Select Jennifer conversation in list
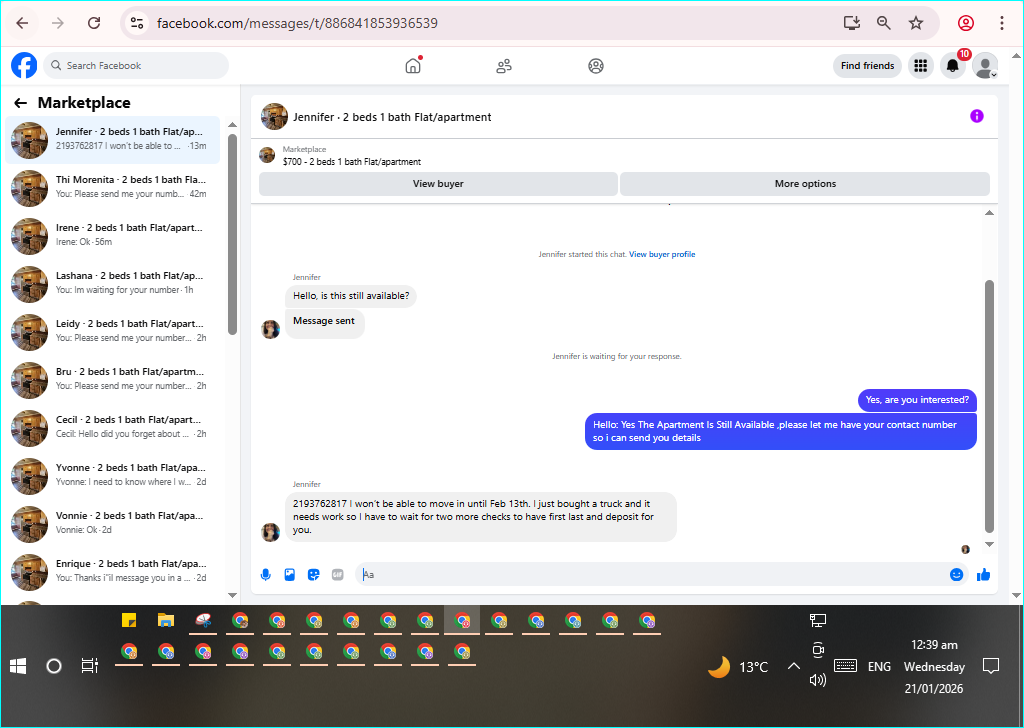 coord(112,140)
